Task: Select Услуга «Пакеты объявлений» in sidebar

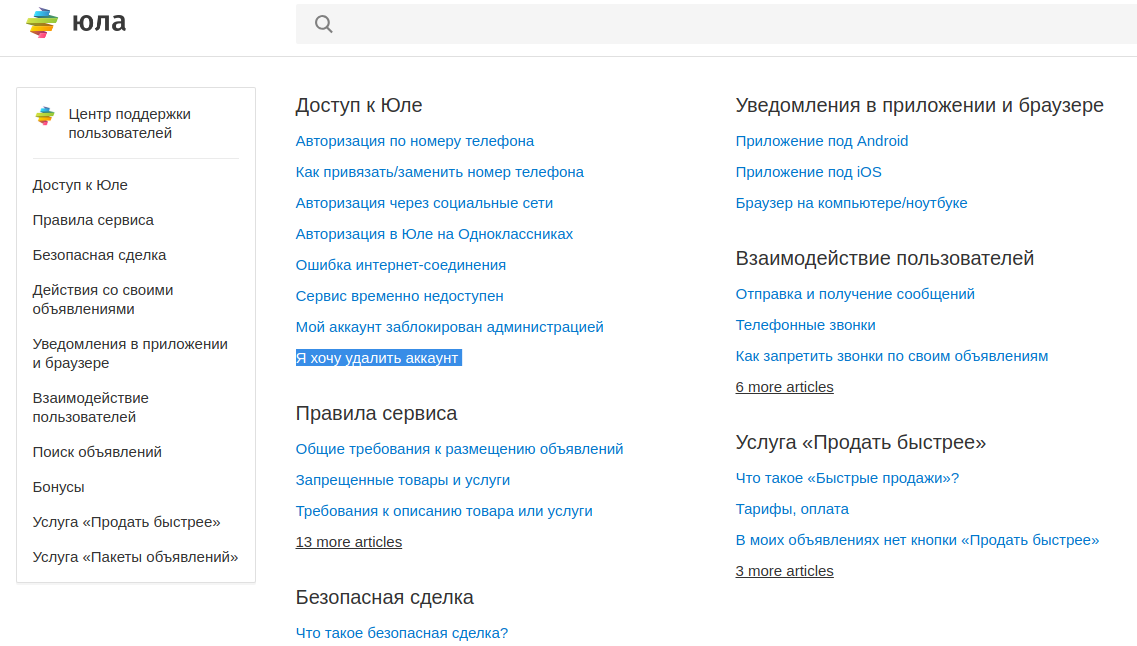Action: 136,557
